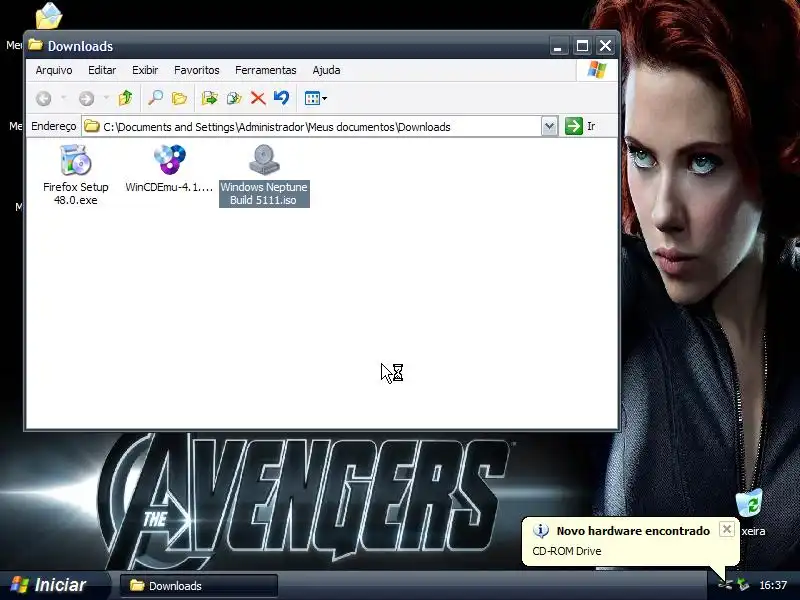Viewport: 800px width, 600px height.
Task: Select the WinCDEmu-4.1 installer icon
Action: [169, 160]
